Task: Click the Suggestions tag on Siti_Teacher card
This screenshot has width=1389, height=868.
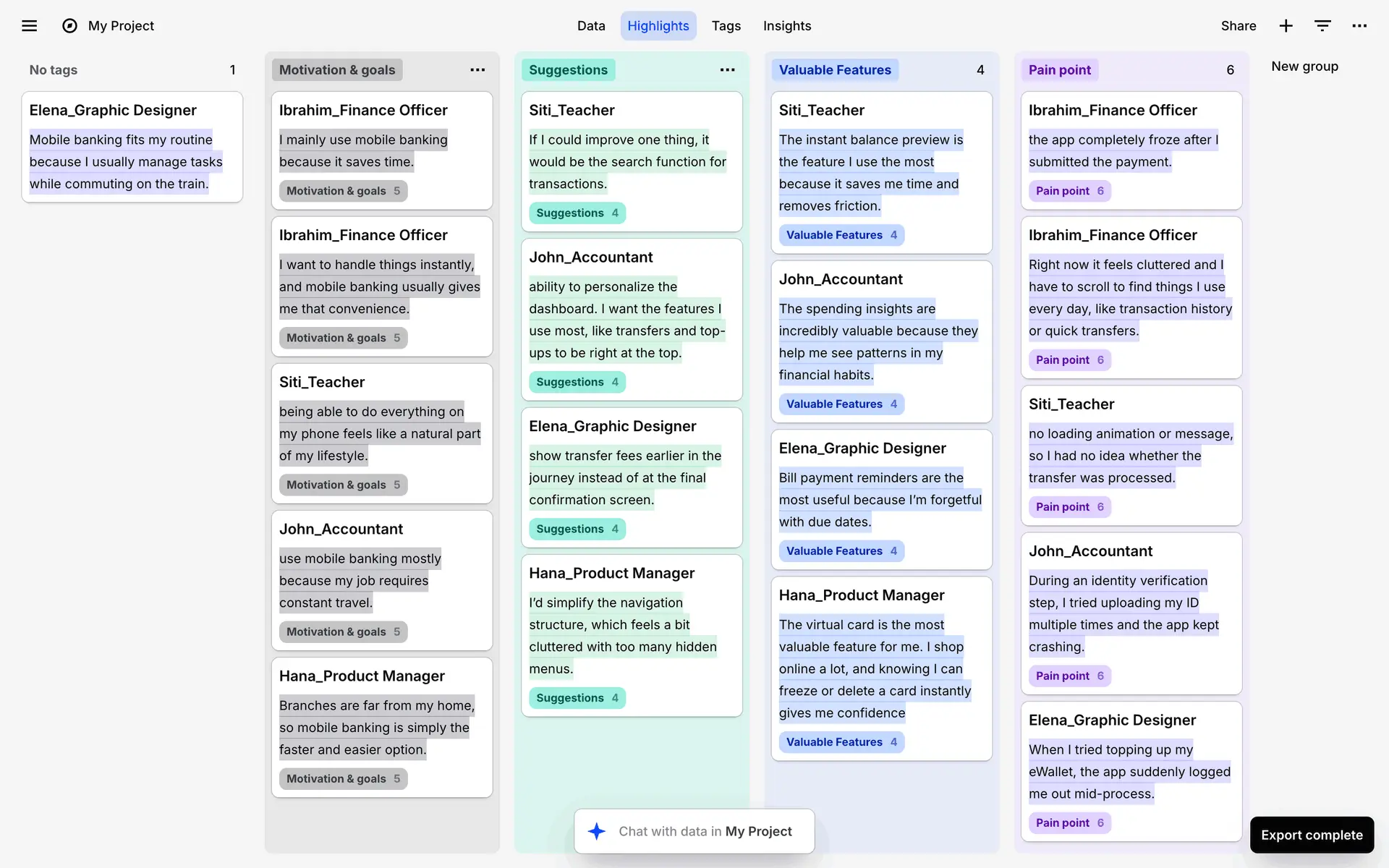Action: (x=576, y=213)
